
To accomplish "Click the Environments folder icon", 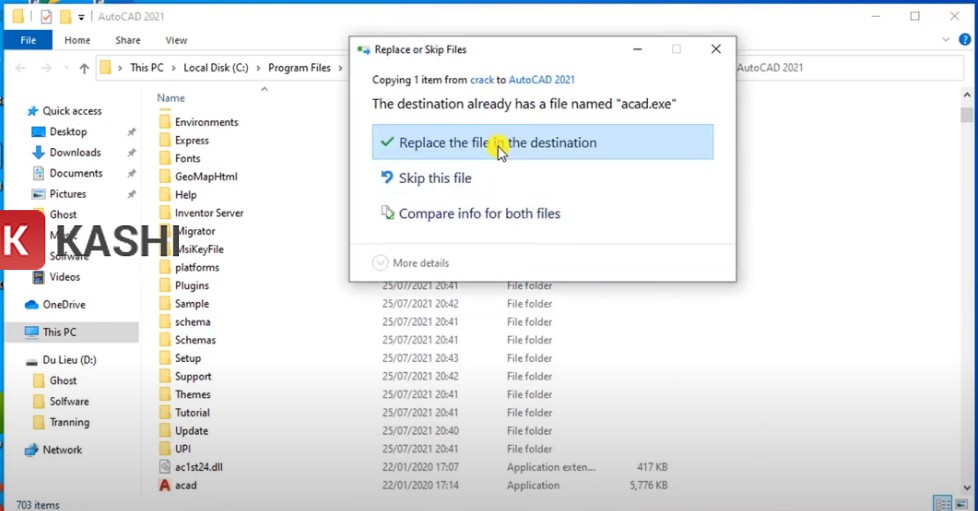I will pyautogui.click(x=165, y=122).
